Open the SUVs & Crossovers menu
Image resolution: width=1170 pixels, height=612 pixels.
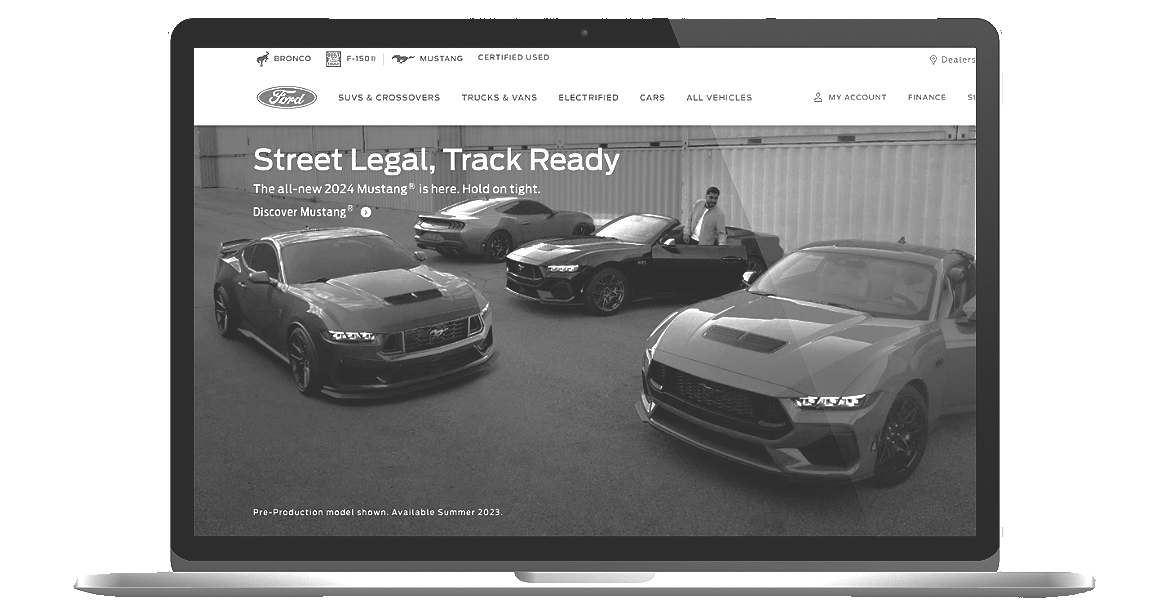[x=389, y=98]
